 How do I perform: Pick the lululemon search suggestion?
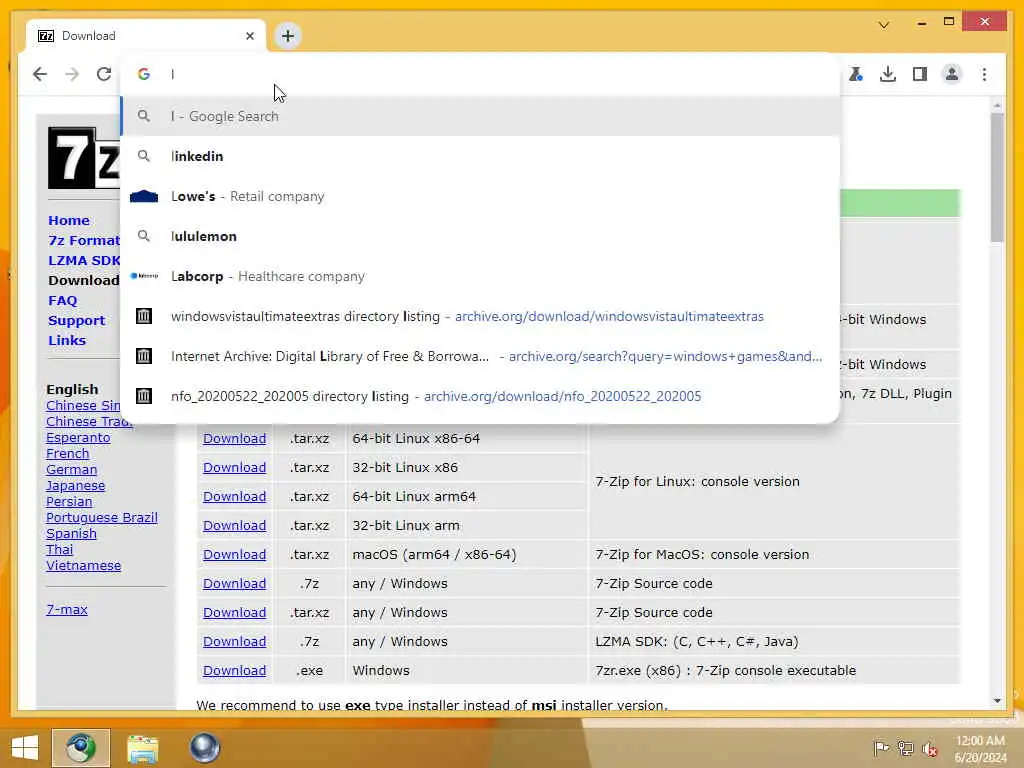(x=481, y=236)
